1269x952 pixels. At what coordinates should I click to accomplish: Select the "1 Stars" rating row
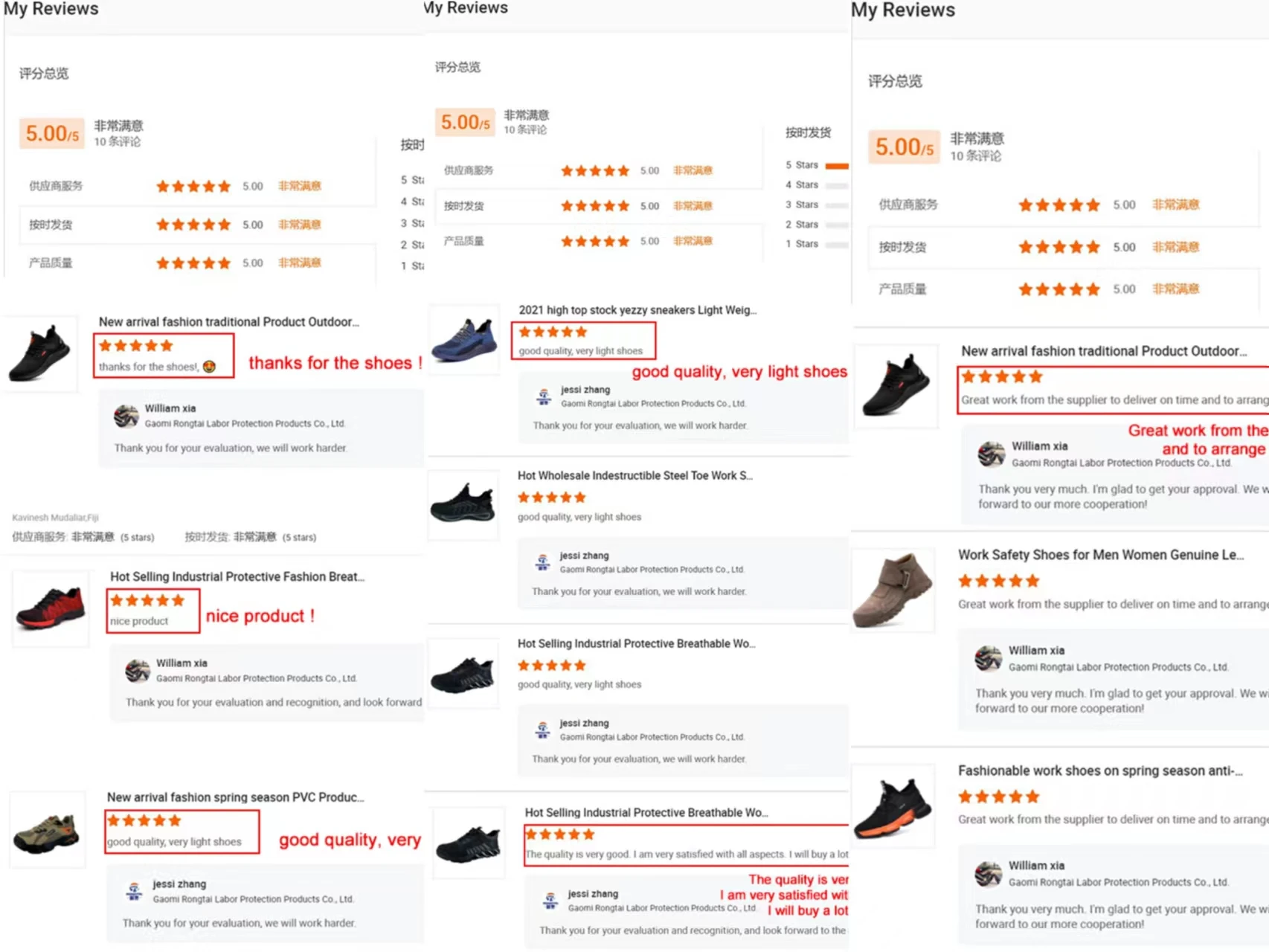tap(802, 244)
